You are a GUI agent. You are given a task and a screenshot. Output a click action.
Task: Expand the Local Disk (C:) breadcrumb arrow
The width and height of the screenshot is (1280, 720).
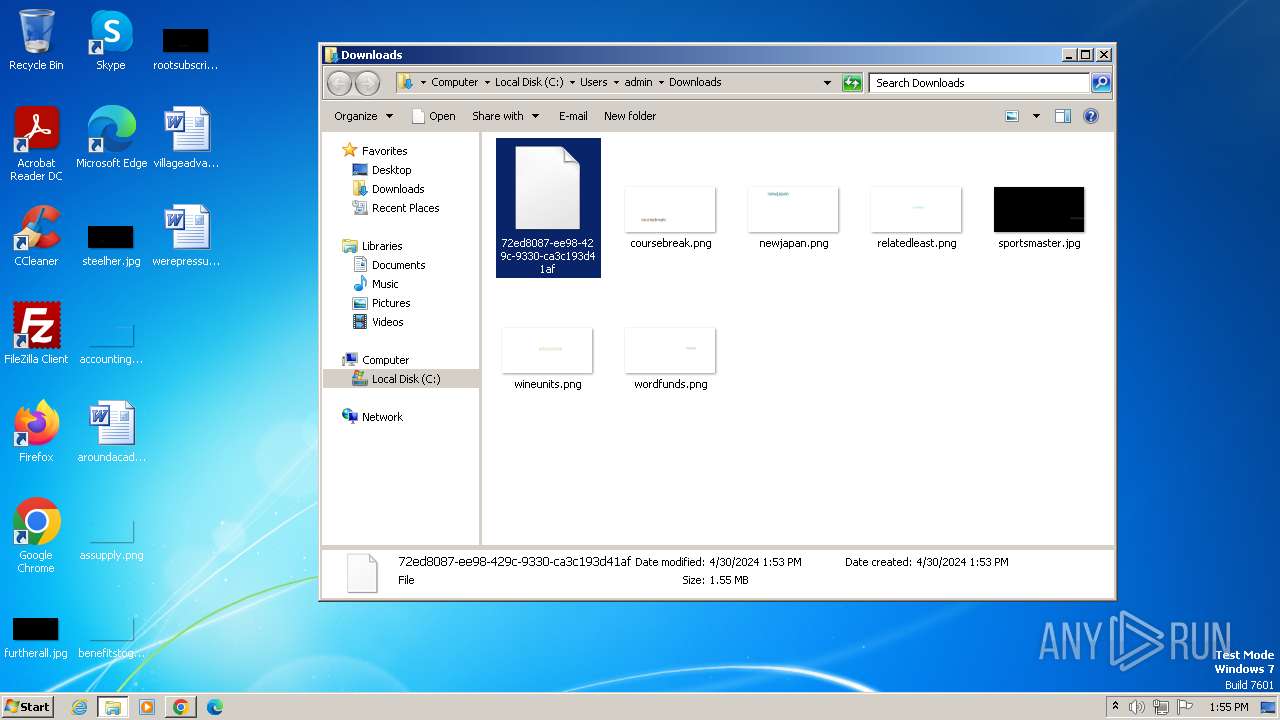(x=572, y=83)
